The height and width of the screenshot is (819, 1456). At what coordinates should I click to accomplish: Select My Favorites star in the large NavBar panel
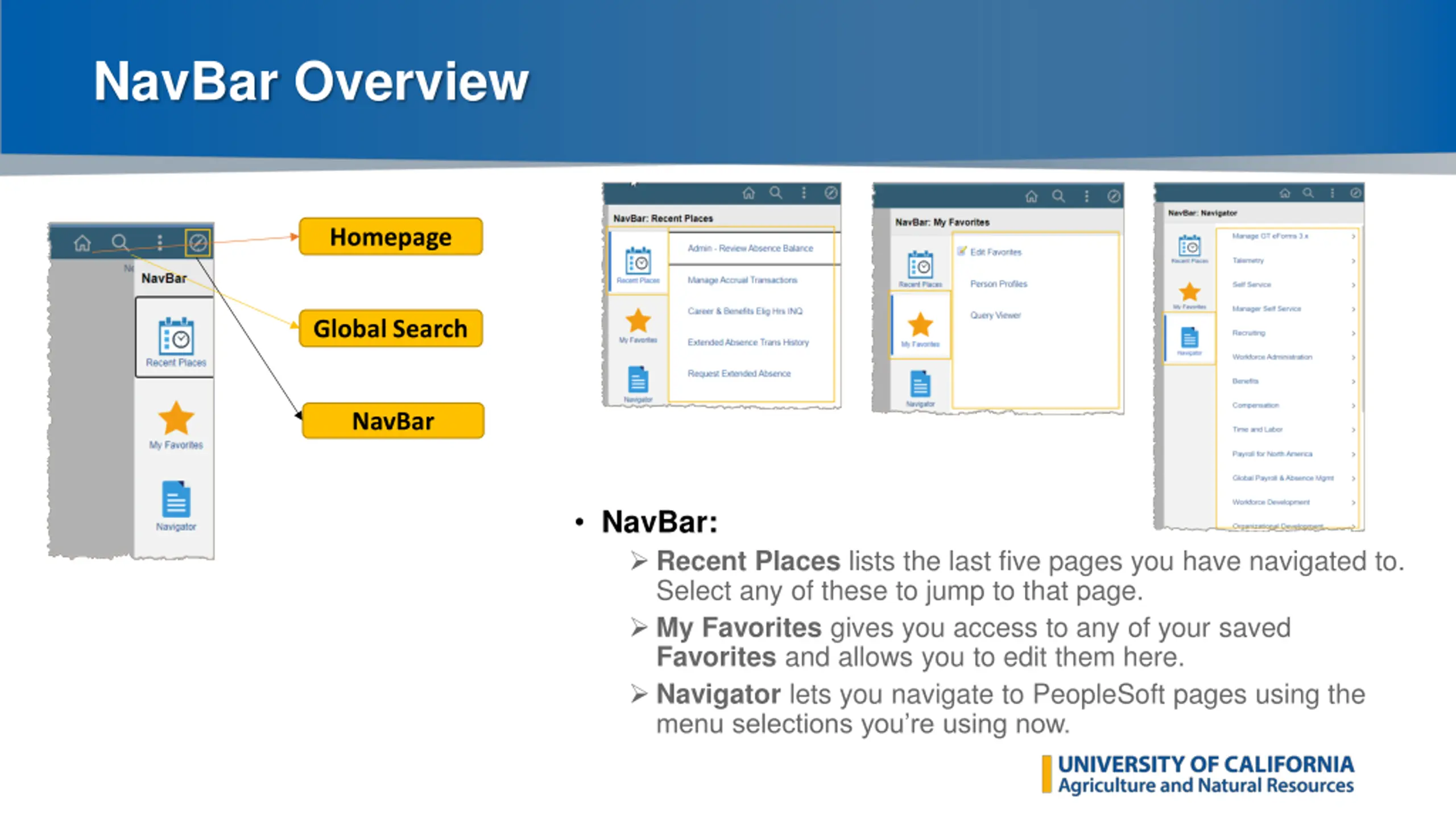(176, 425)
